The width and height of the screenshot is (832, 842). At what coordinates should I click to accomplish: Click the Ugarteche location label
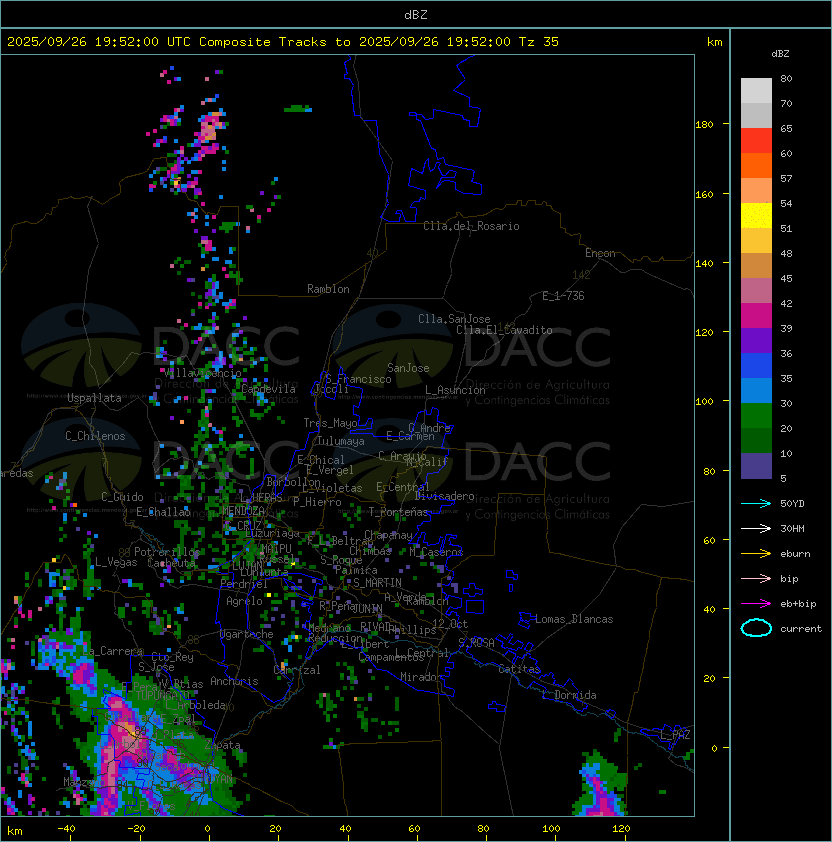coord(247,634)
